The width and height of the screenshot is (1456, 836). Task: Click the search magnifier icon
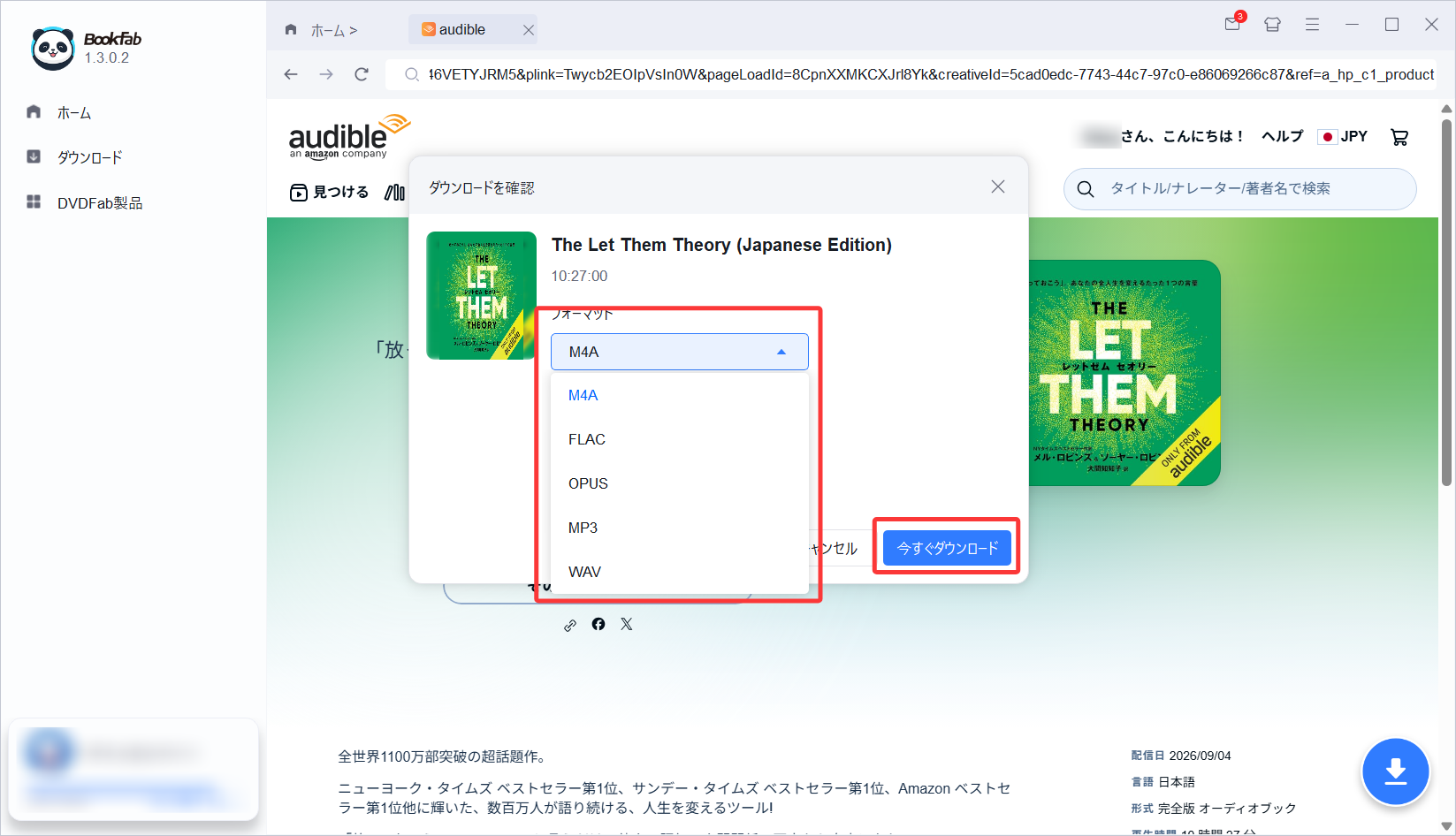(x=1086, y=189)
